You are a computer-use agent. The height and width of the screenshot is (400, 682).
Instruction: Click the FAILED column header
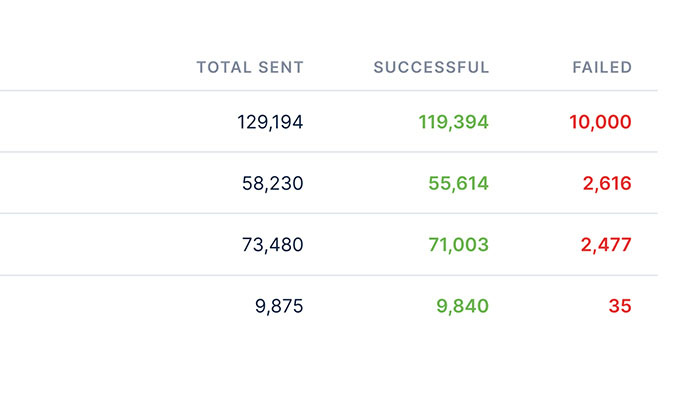coord(601,68)
